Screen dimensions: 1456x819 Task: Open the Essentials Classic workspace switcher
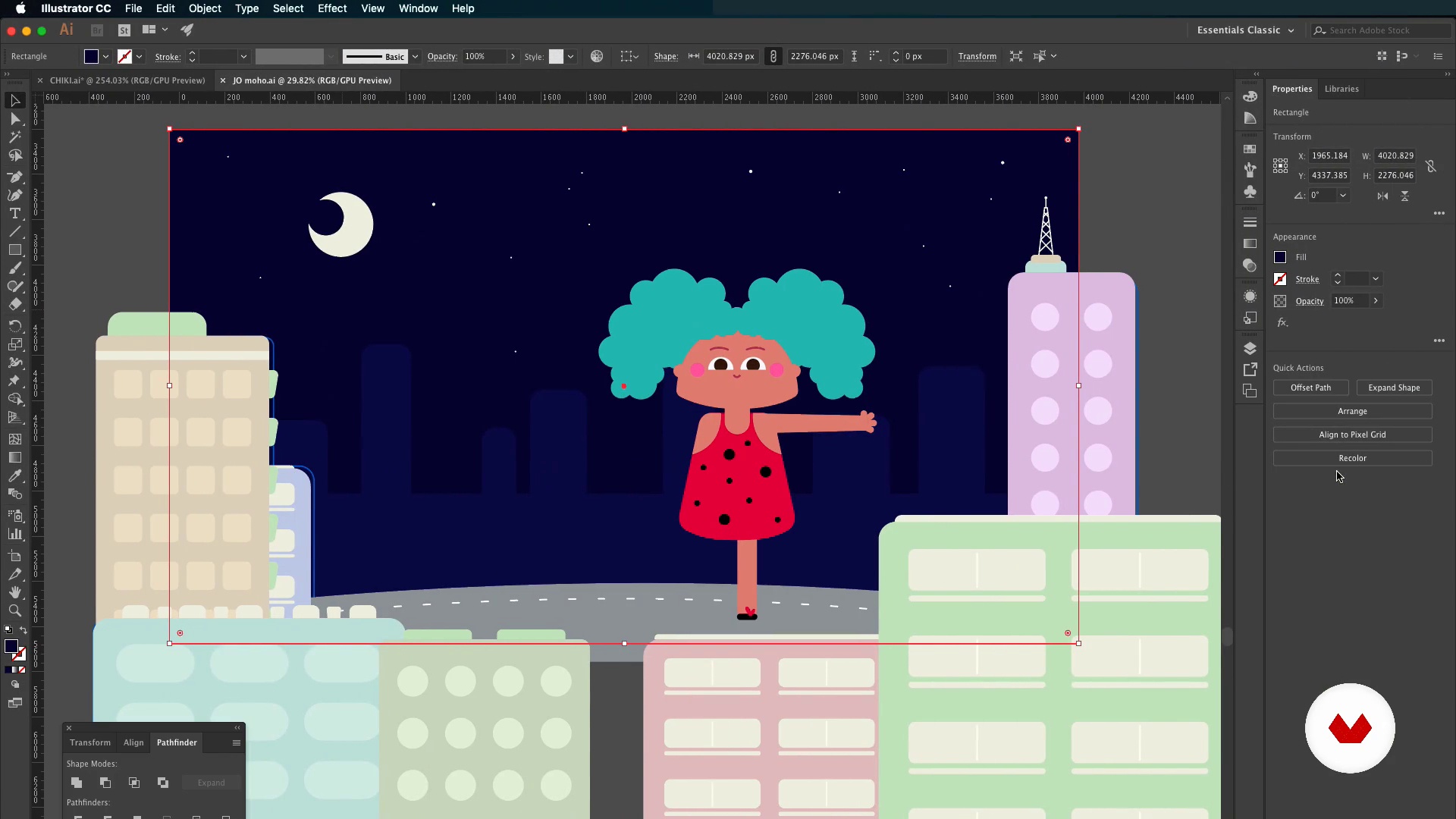click(x=1245, y=30)
